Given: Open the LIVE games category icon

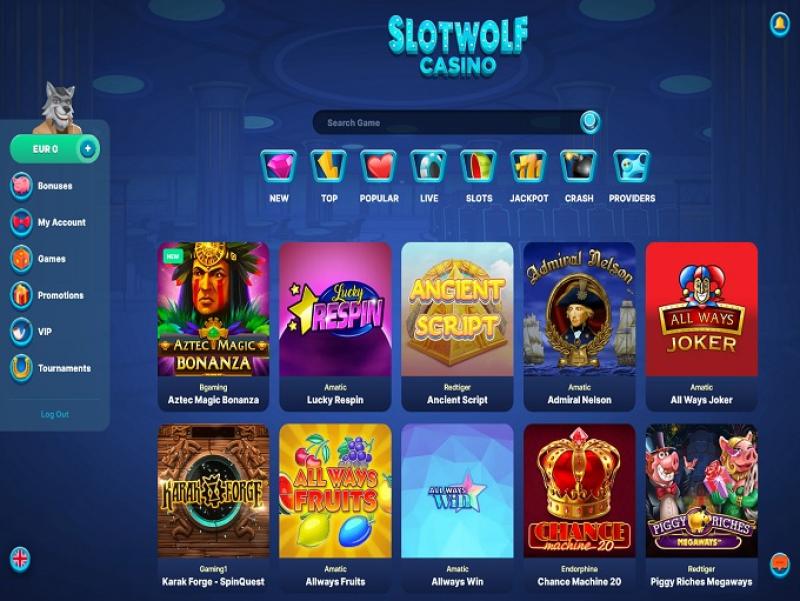Looking at the screenshot, I should point(429,167).
